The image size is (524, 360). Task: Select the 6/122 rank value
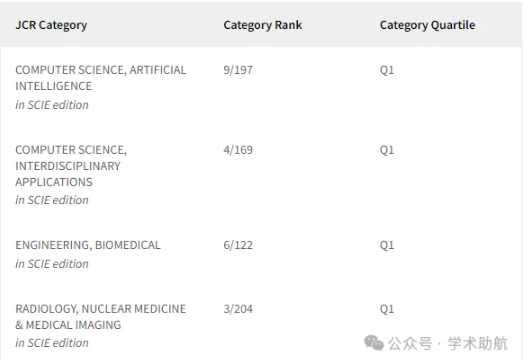click(238, 245)
